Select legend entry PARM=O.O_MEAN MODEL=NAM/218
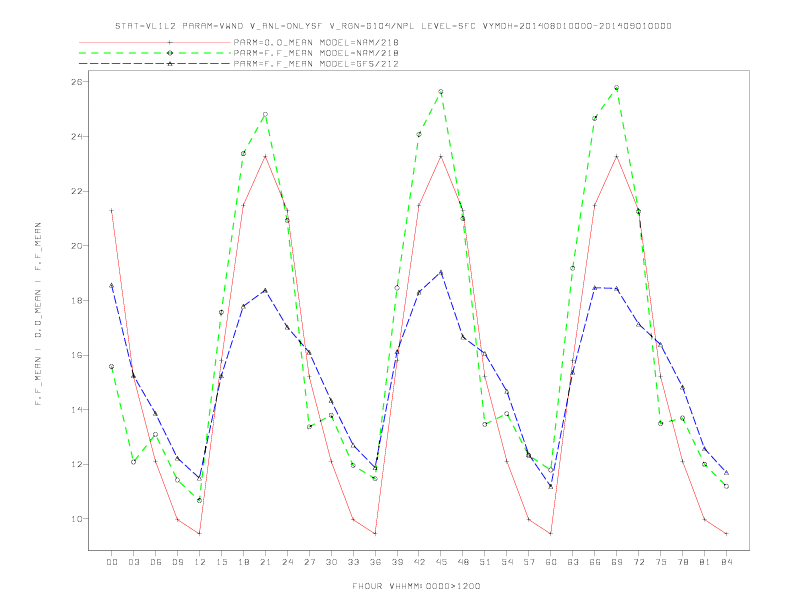 tap(316, 42)
